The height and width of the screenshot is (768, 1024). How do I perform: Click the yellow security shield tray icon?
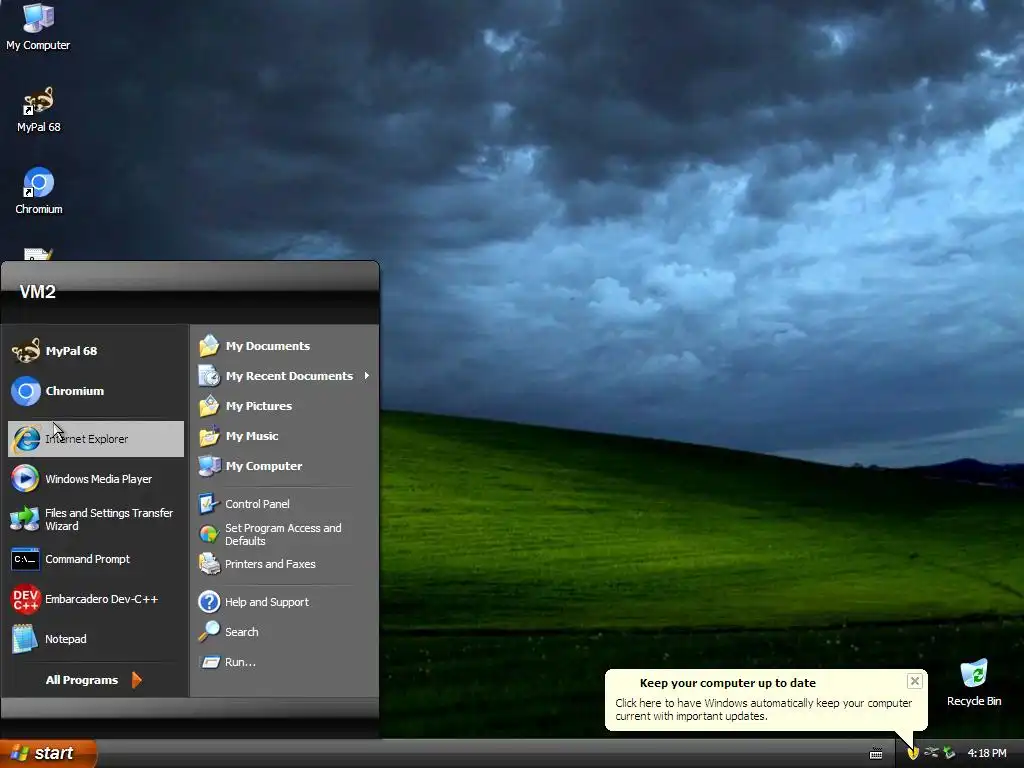[913, 753]
